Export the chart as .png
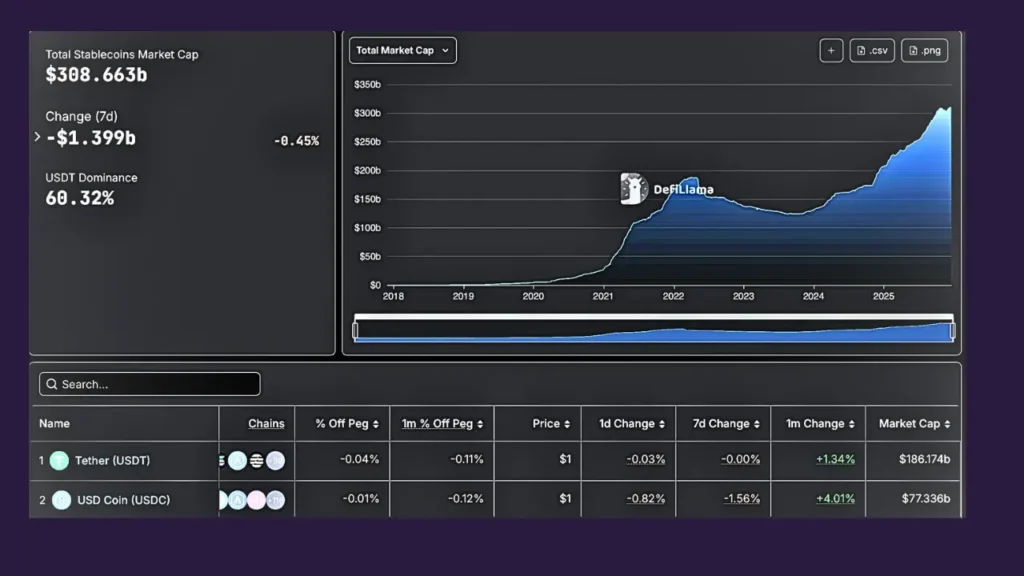1024x576 pixels. (924, 51)
